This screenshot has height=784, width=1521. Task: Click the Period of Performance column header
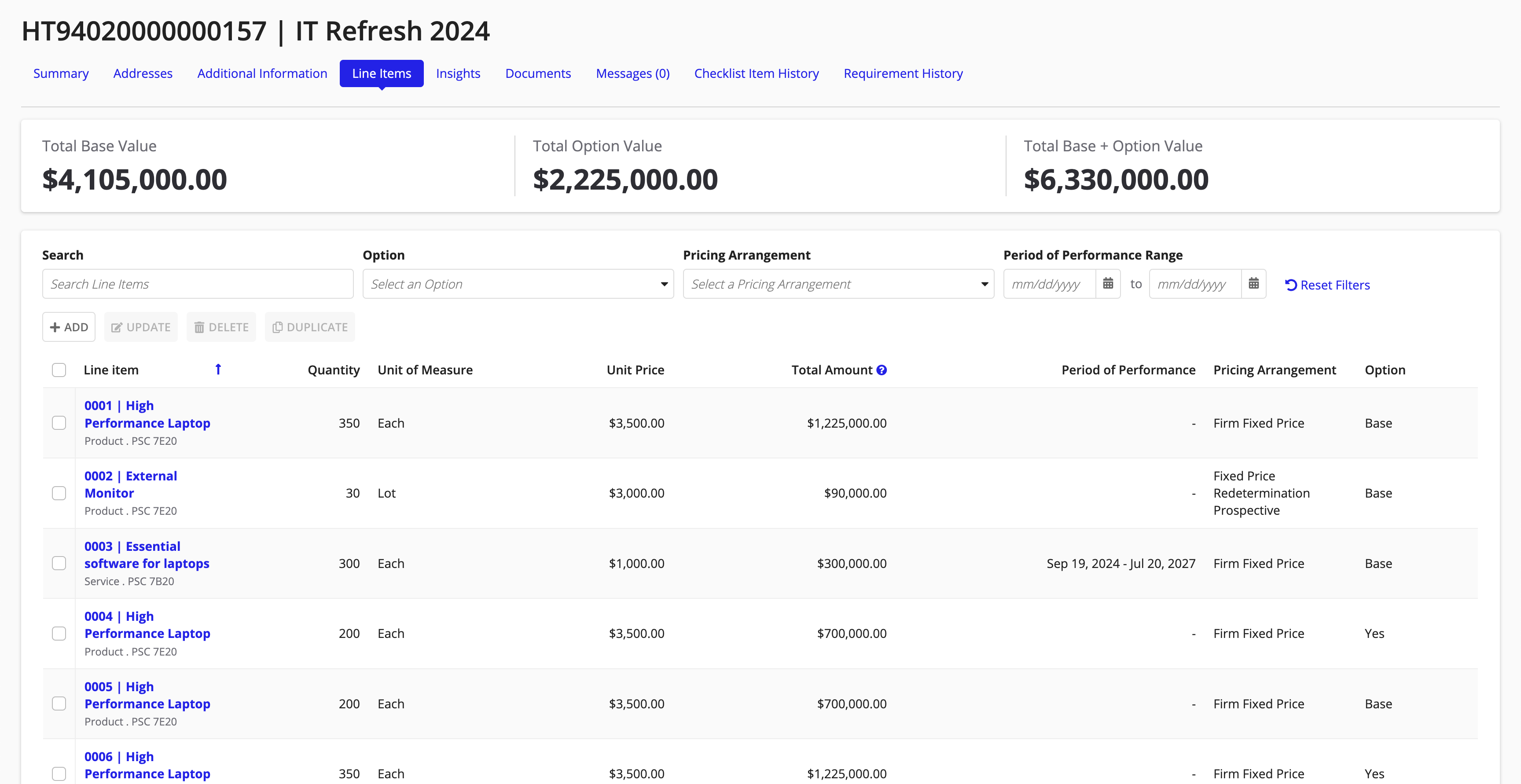click(x=1128, y=370)
